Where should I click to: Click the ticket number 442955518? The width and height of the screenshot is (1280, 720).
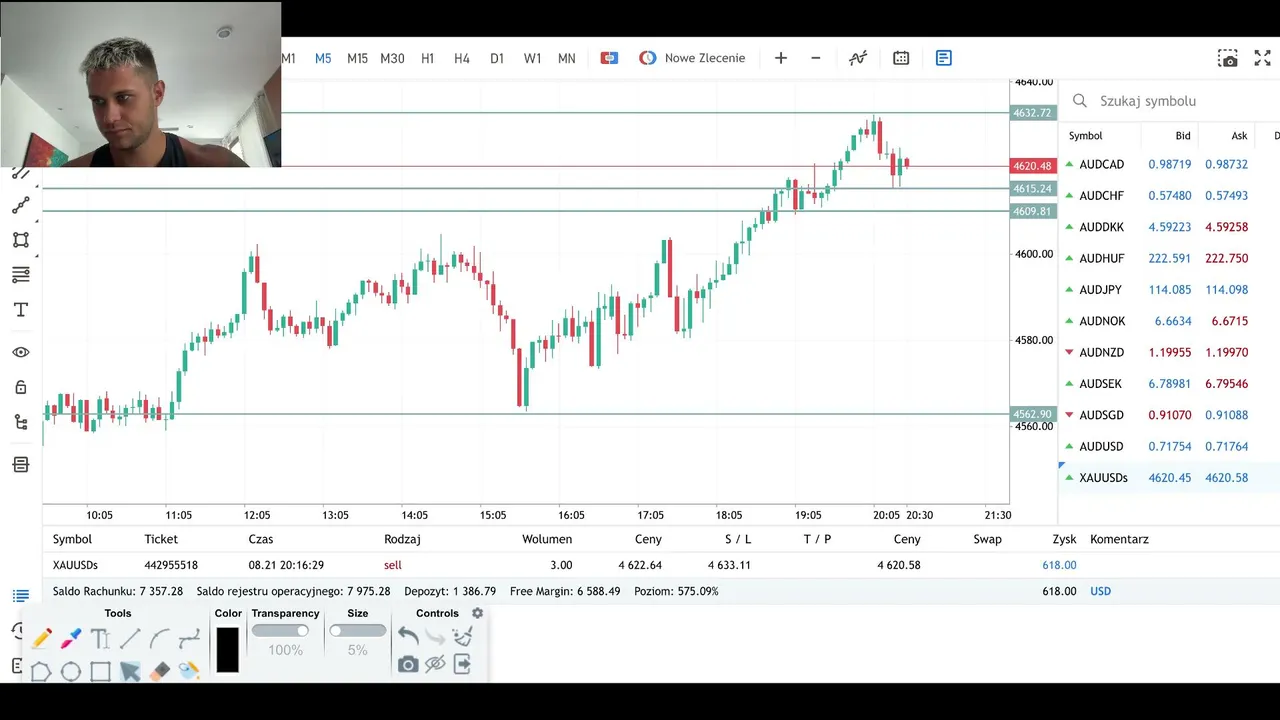coord(171,565)
